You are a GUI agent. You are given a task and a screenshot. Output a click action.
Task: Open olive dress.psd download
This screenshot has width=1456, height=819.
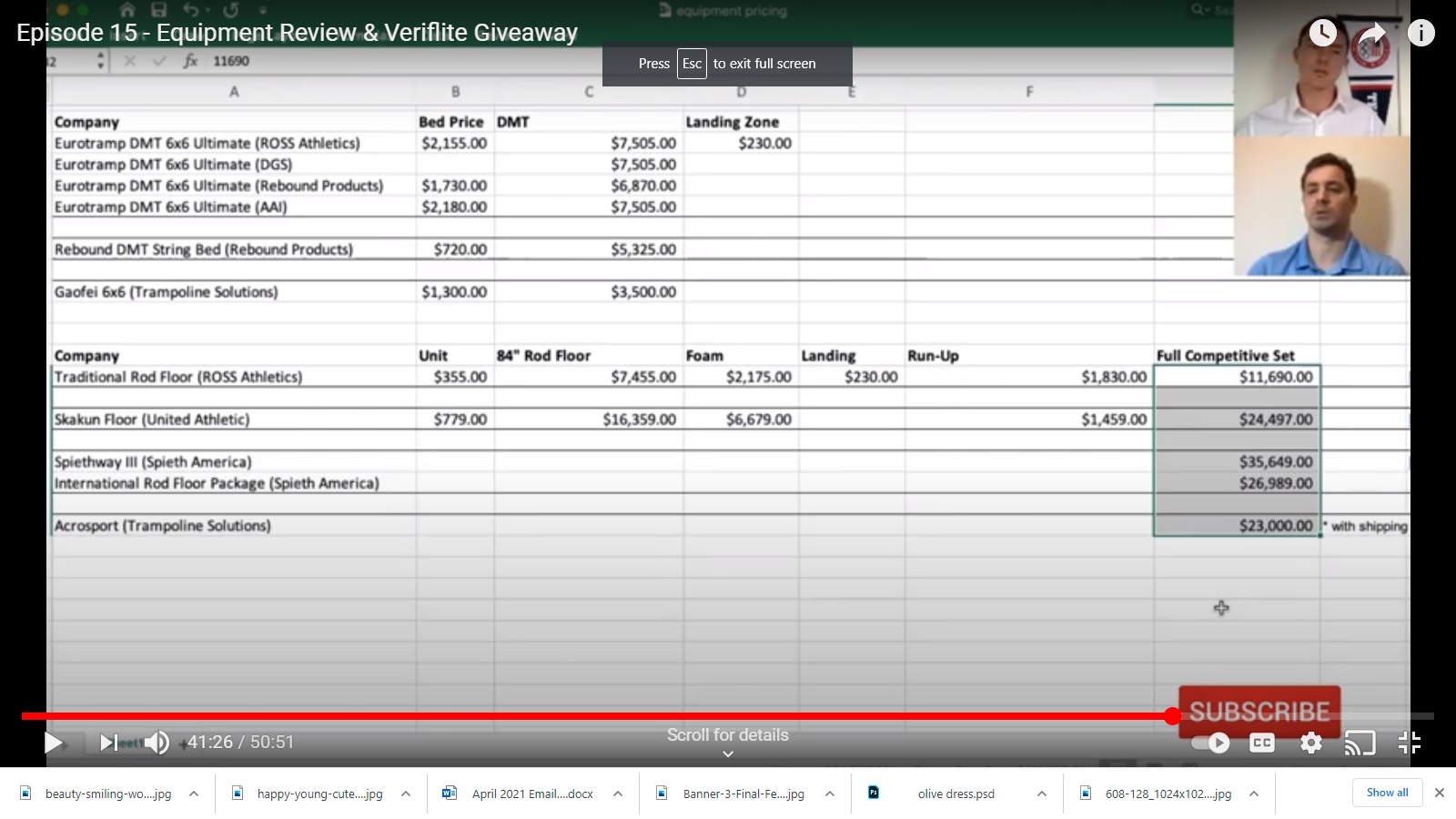click(955, 794)
